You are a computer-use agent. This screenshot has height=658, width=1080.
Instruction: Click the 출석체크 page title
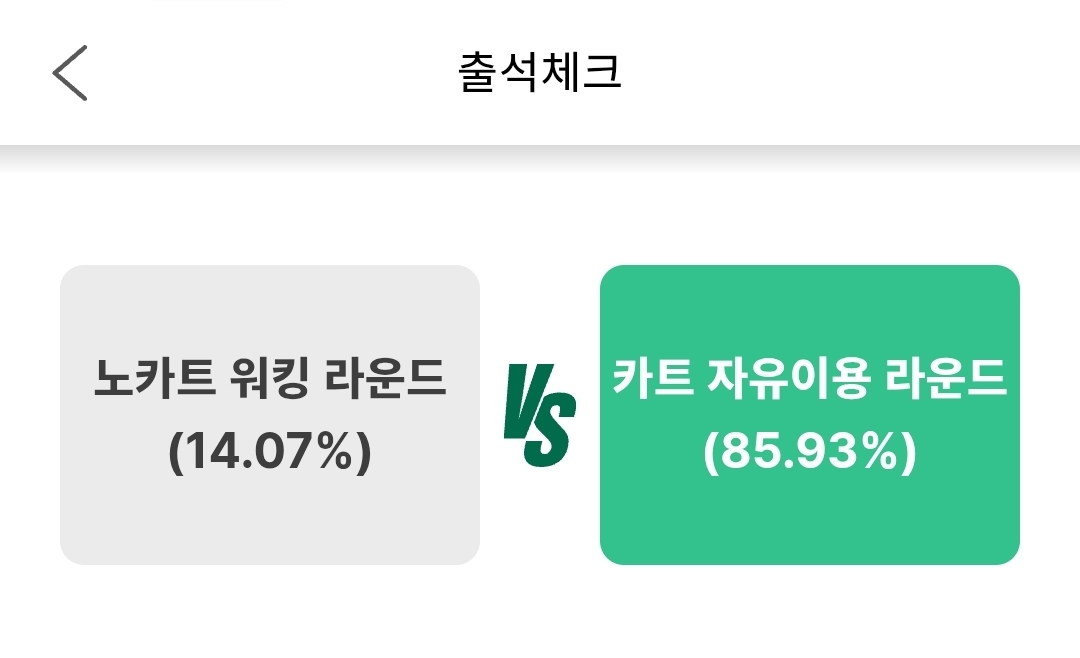pyautogui.click(x=540, y=74)
